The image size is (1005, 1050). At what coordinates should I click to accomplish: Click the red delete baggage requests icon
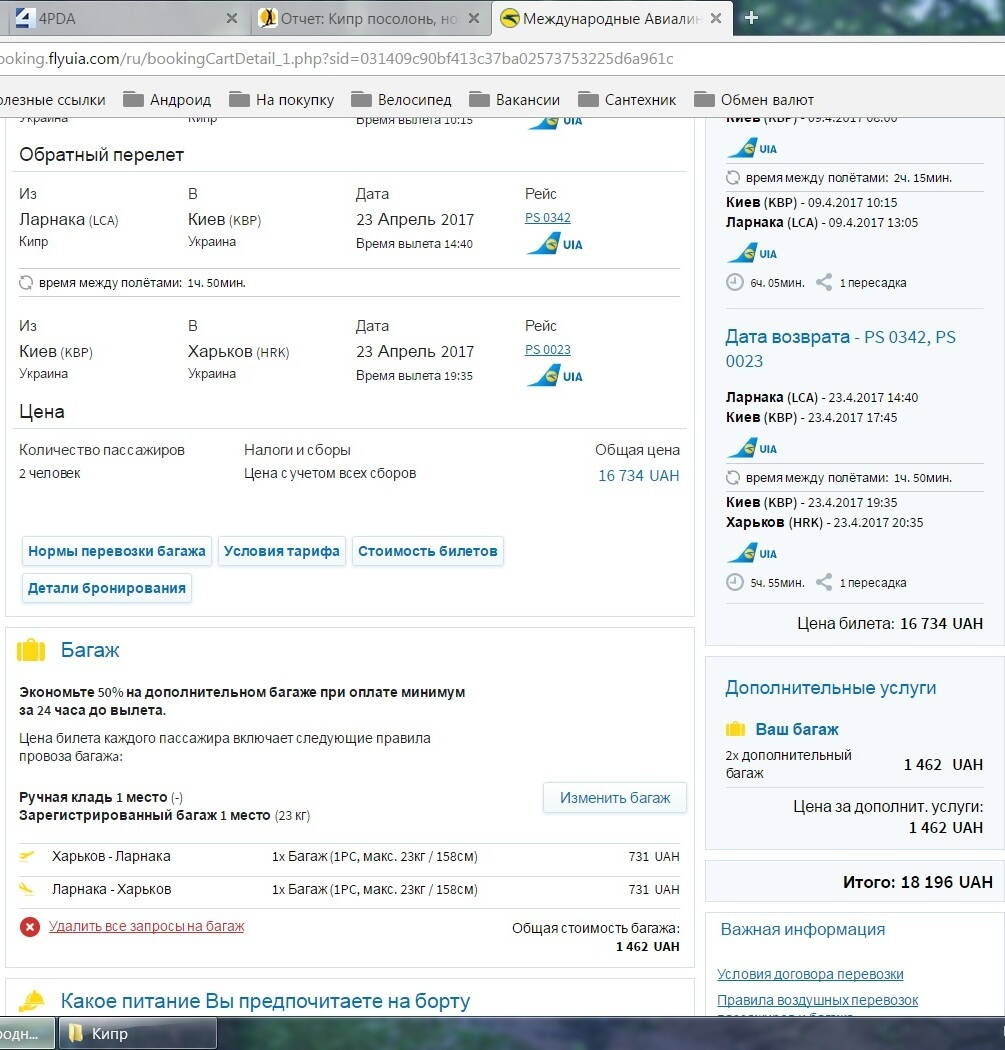pos(30,927)
